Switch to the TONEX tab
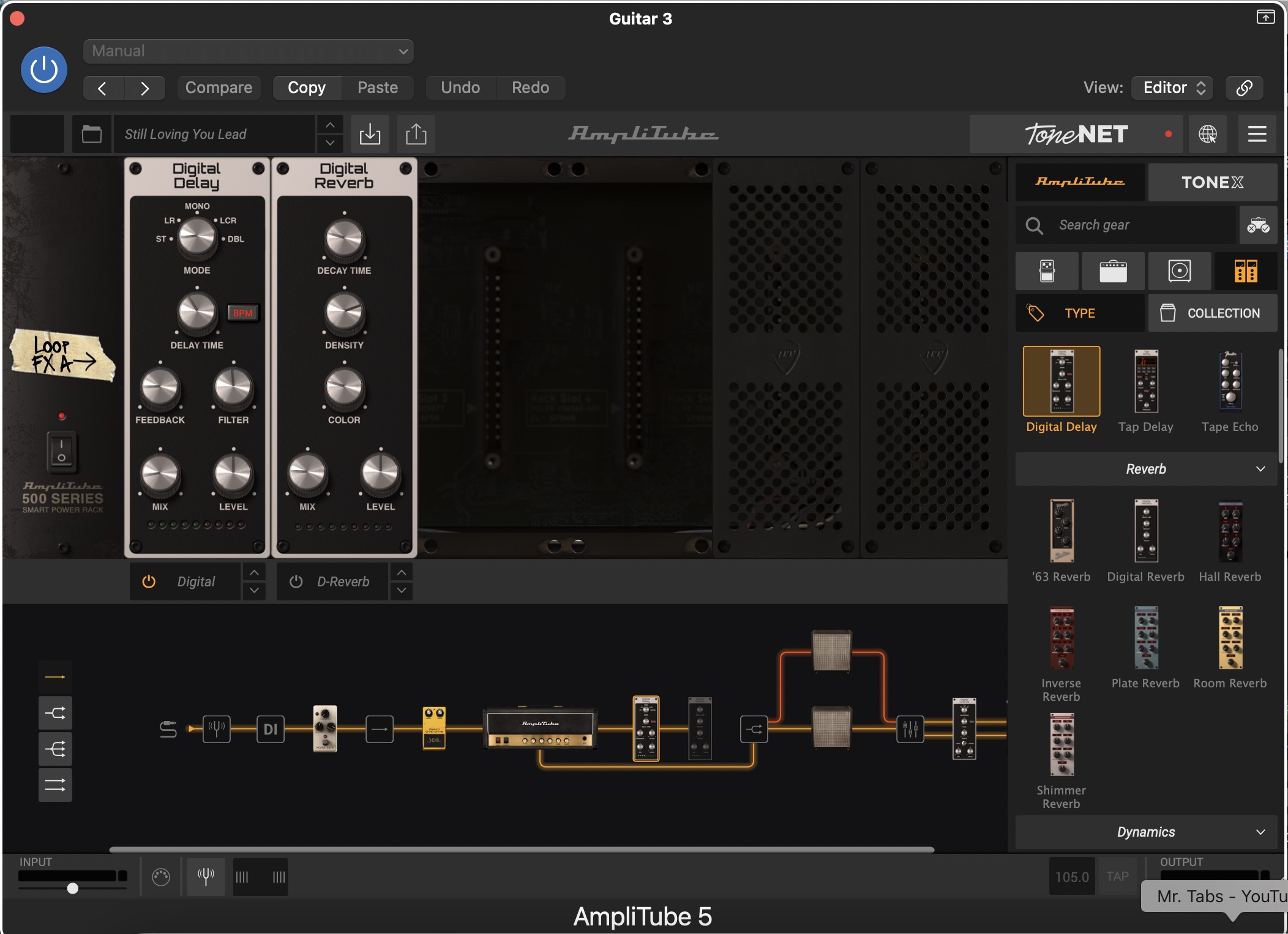 [x=1212, y=182]
